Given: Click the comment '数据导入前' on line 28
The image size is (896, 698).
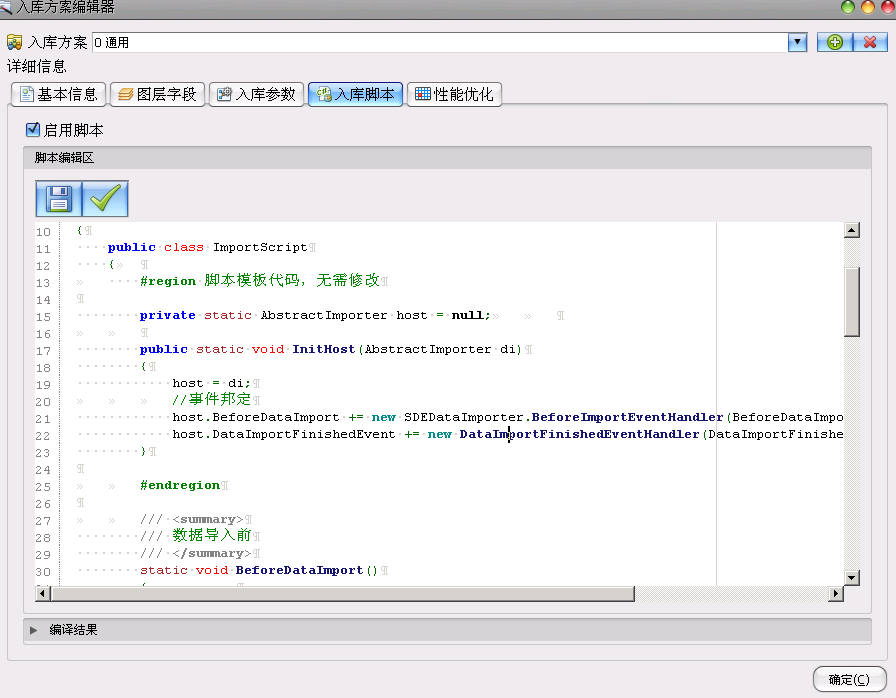Looking at the screenshot, I should [212, 535].
